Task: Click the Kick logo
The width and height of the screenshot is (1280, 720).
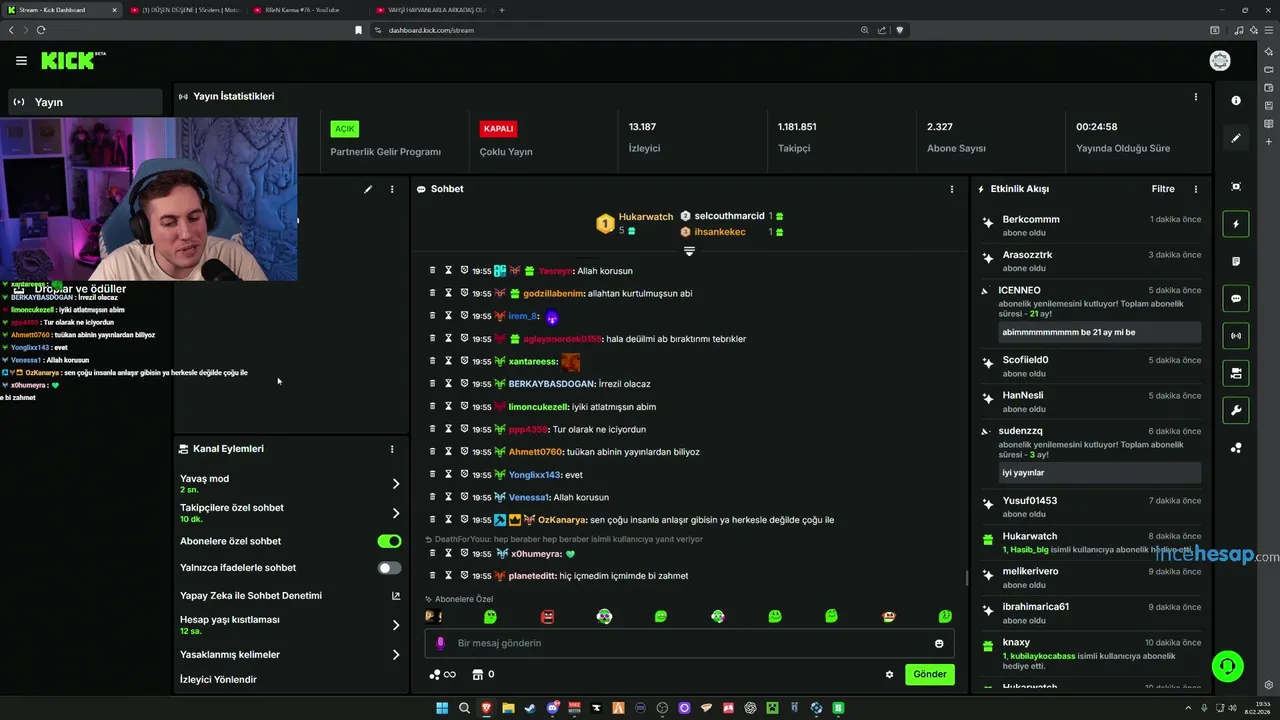Action: click(x=71, y=61)
